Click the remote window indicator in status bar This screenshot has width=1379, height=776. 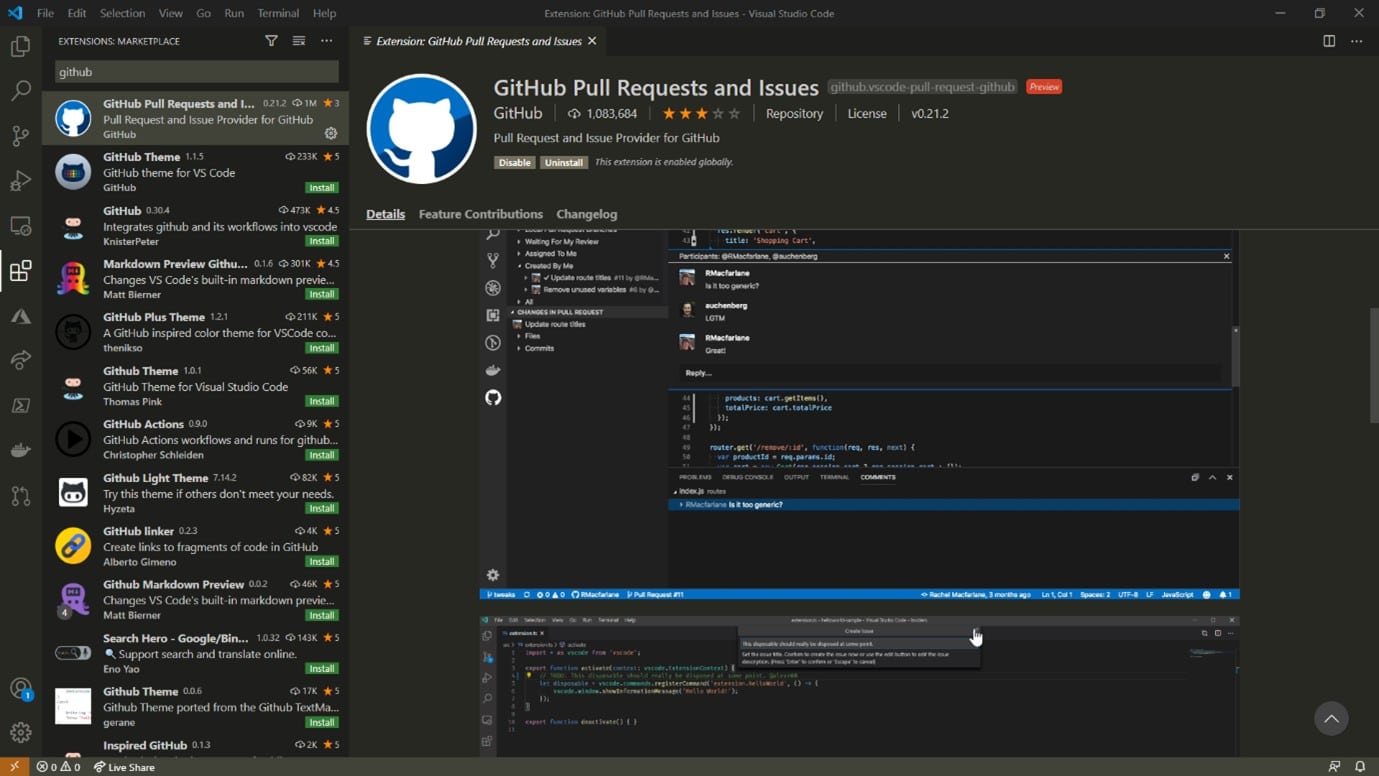pos(14,767)
